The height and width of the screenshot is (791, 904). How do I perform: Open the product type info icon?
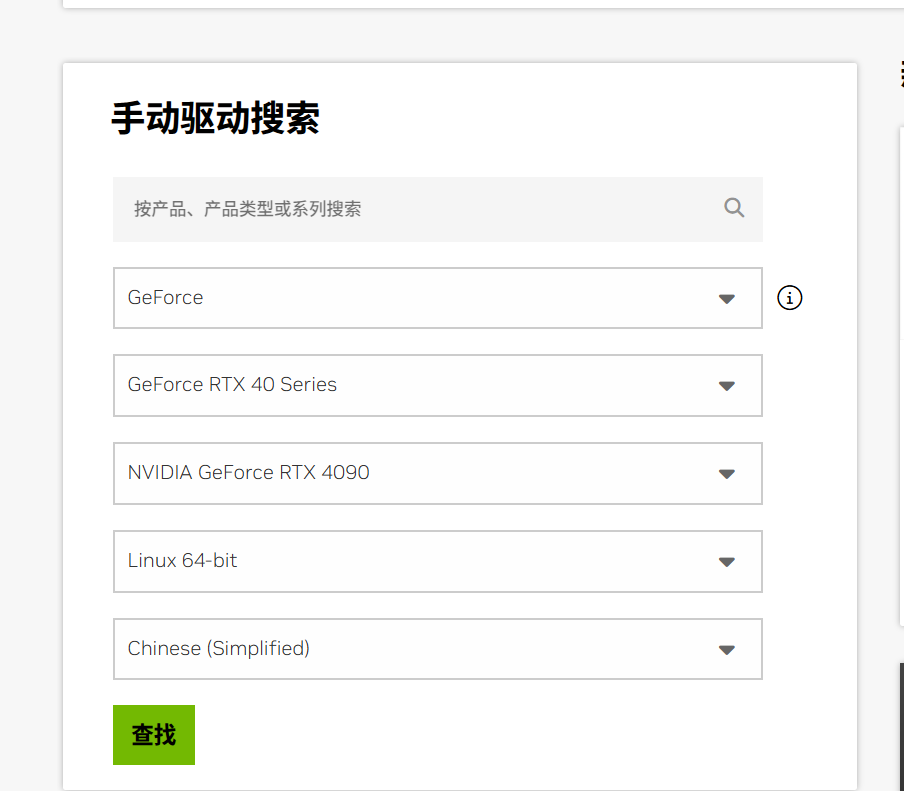[789, 297]
